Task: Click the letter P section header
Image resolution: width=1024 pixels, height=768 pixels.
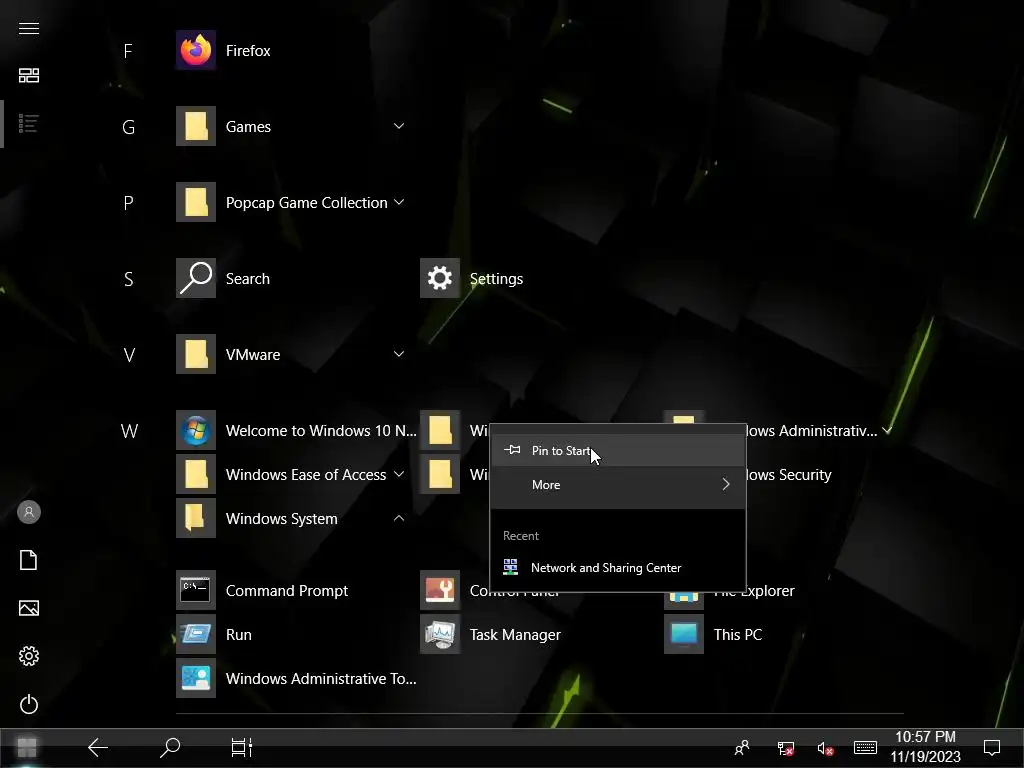Action: tap(129, 203)
